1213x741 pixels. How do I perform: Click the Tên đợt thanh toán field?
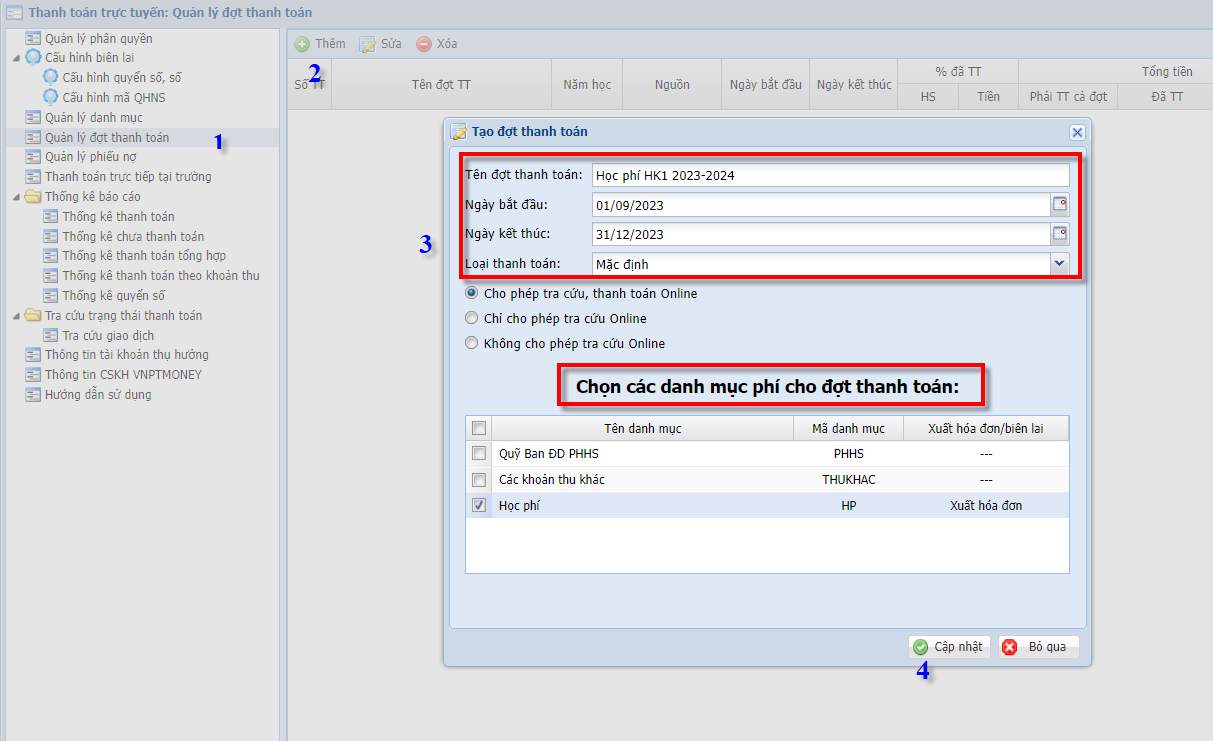tap(830, 175)
